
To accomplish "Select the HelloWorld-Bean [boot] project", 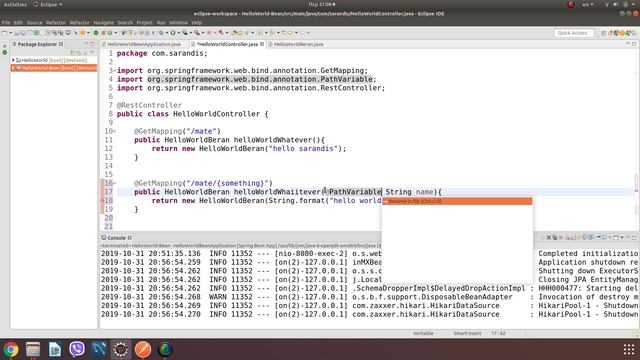I will coord(54,68).
